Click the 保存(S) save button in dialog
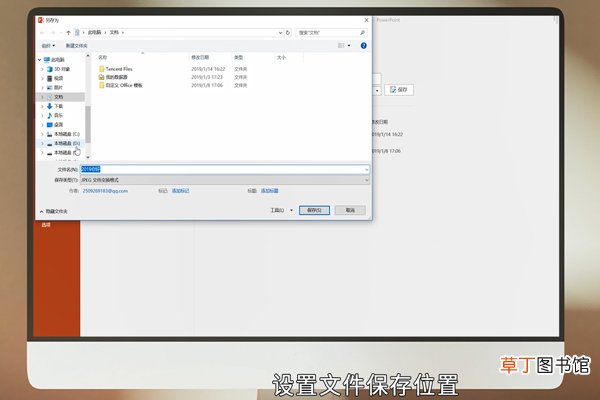 point(314,210)
